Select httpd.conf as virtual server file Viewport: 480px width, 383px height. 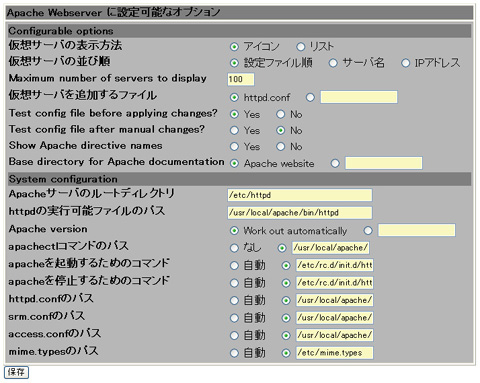click(234, 97)
